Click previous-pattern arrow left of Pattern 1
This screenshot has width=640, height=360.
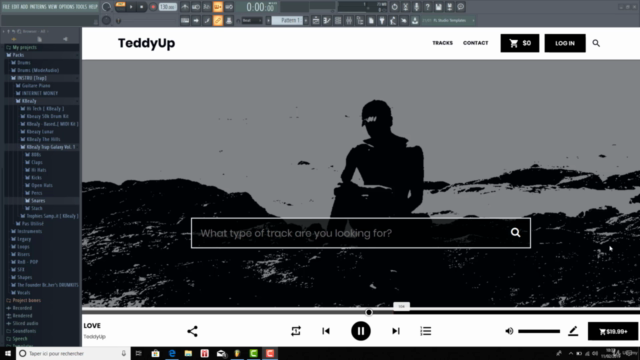pyautogui.click(x=268, y=20)
